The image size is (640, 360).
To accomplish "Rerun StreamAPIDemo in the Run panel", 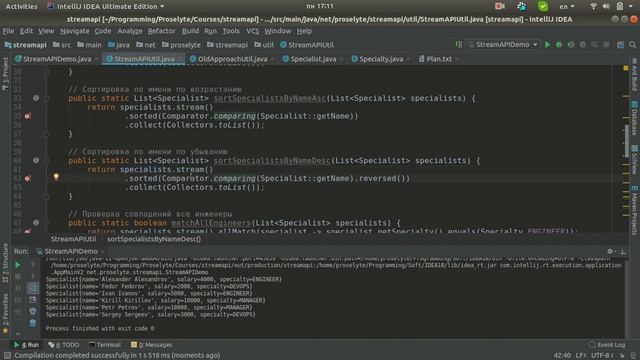I will pyautogui.click(x=18, y=265).
